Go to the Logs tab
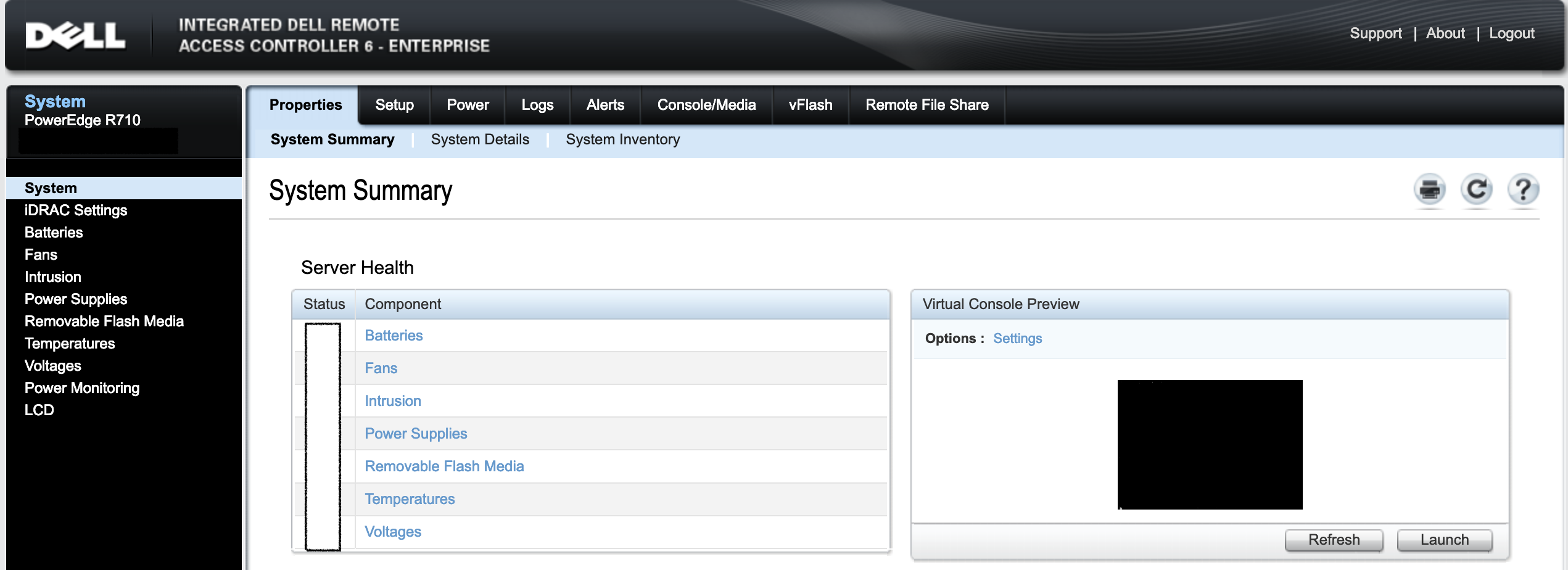This screenshot has height=570, width=1568. point(537,105)
